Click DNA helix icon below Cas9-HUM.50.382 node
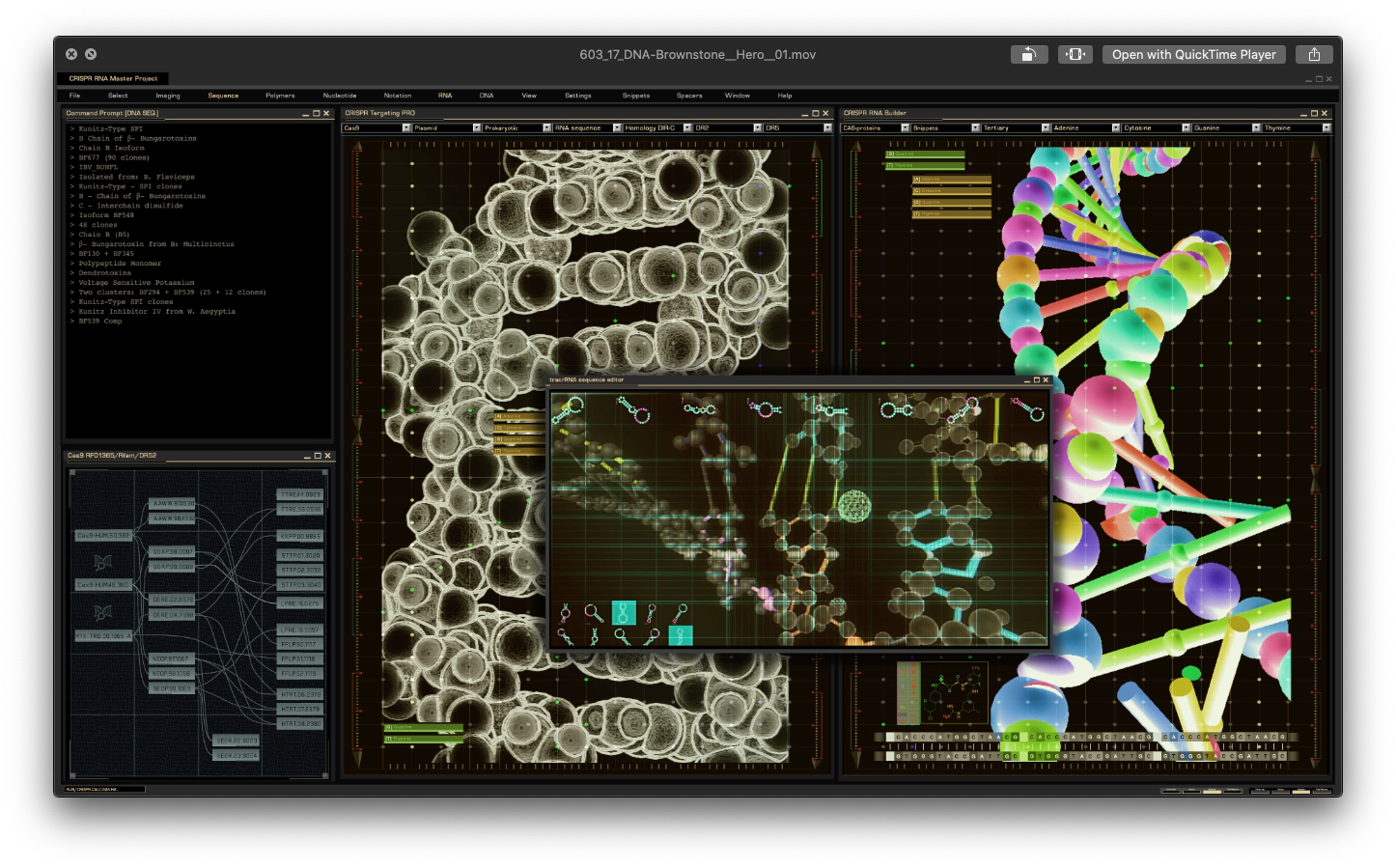This screenshot has width=1396, height=868. pos(102,562)
